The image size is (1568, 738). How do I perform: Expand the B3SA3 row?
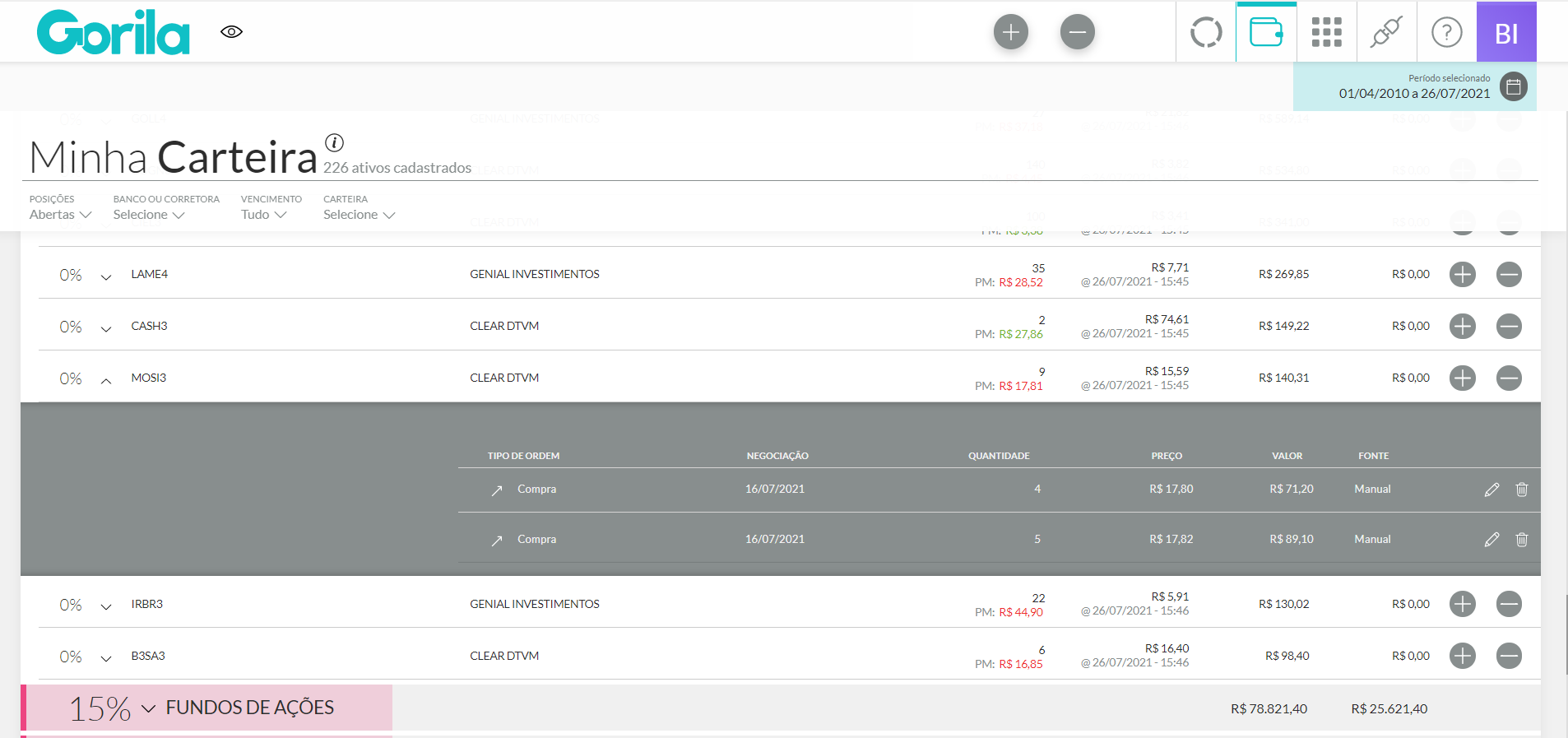[106, 658]
